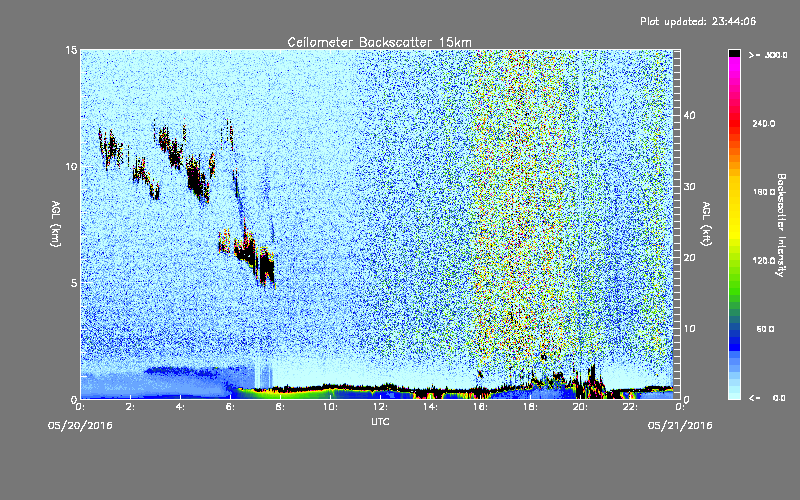Select the "AGL (km)" left axis label
Screen dimensions: 800x500
[56, 224]
